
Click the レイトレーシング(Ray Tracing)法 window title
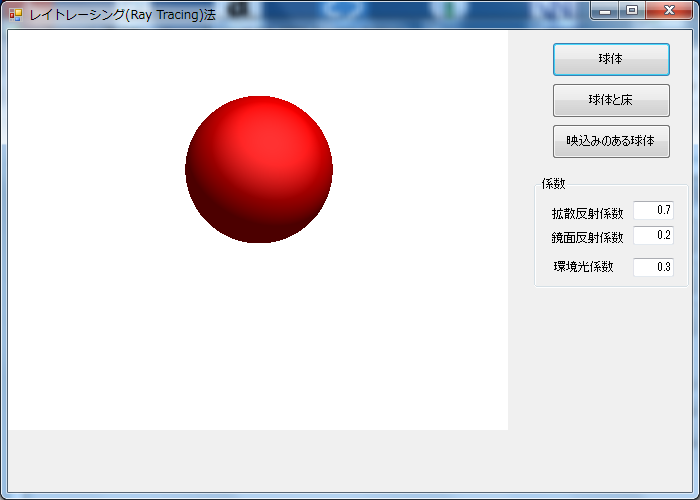pyautogui.click(x=123, y=15)
